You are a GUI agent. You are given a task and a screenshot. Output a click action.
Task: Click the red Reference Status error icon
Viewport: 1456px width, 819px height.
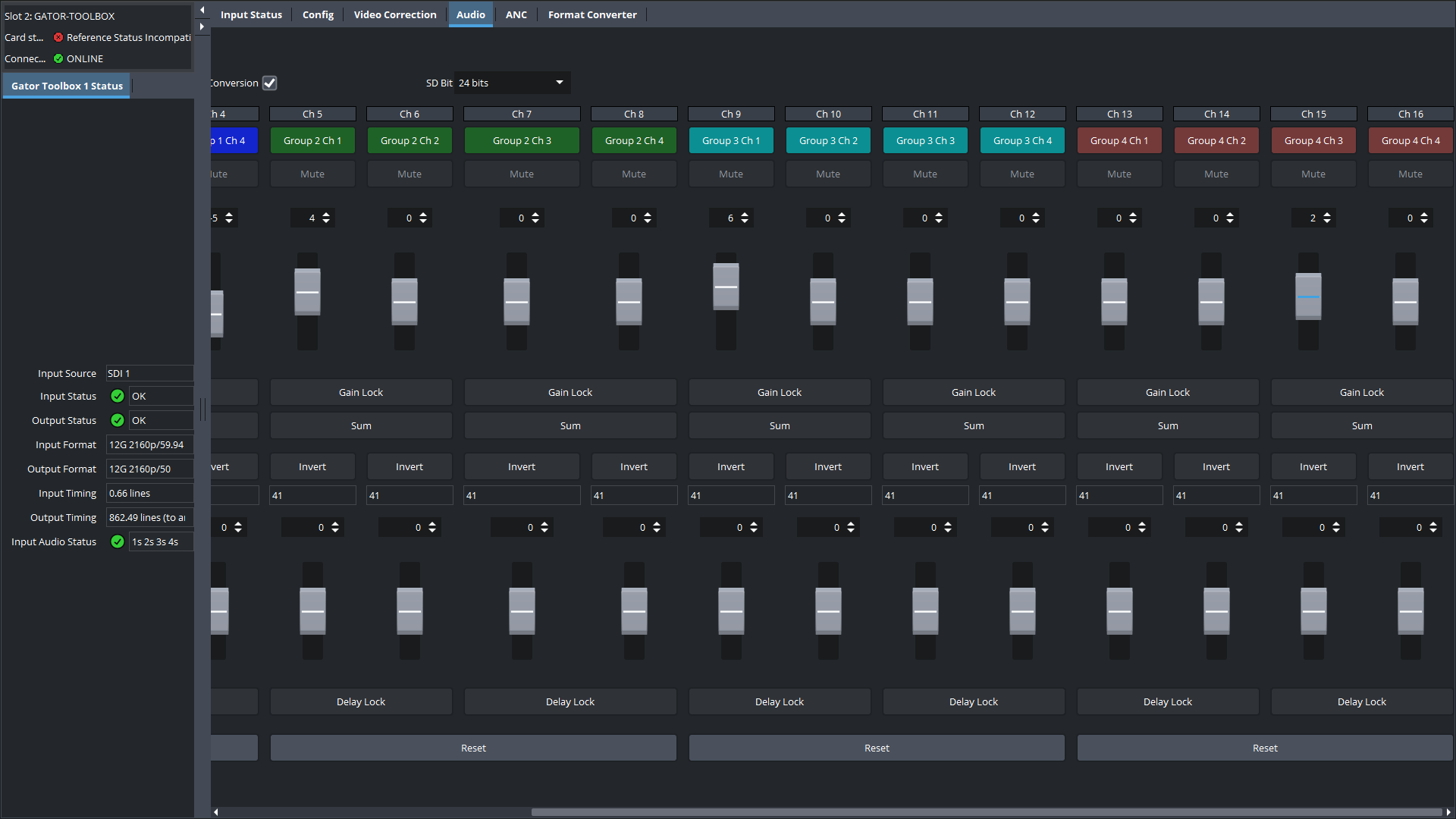58,37
